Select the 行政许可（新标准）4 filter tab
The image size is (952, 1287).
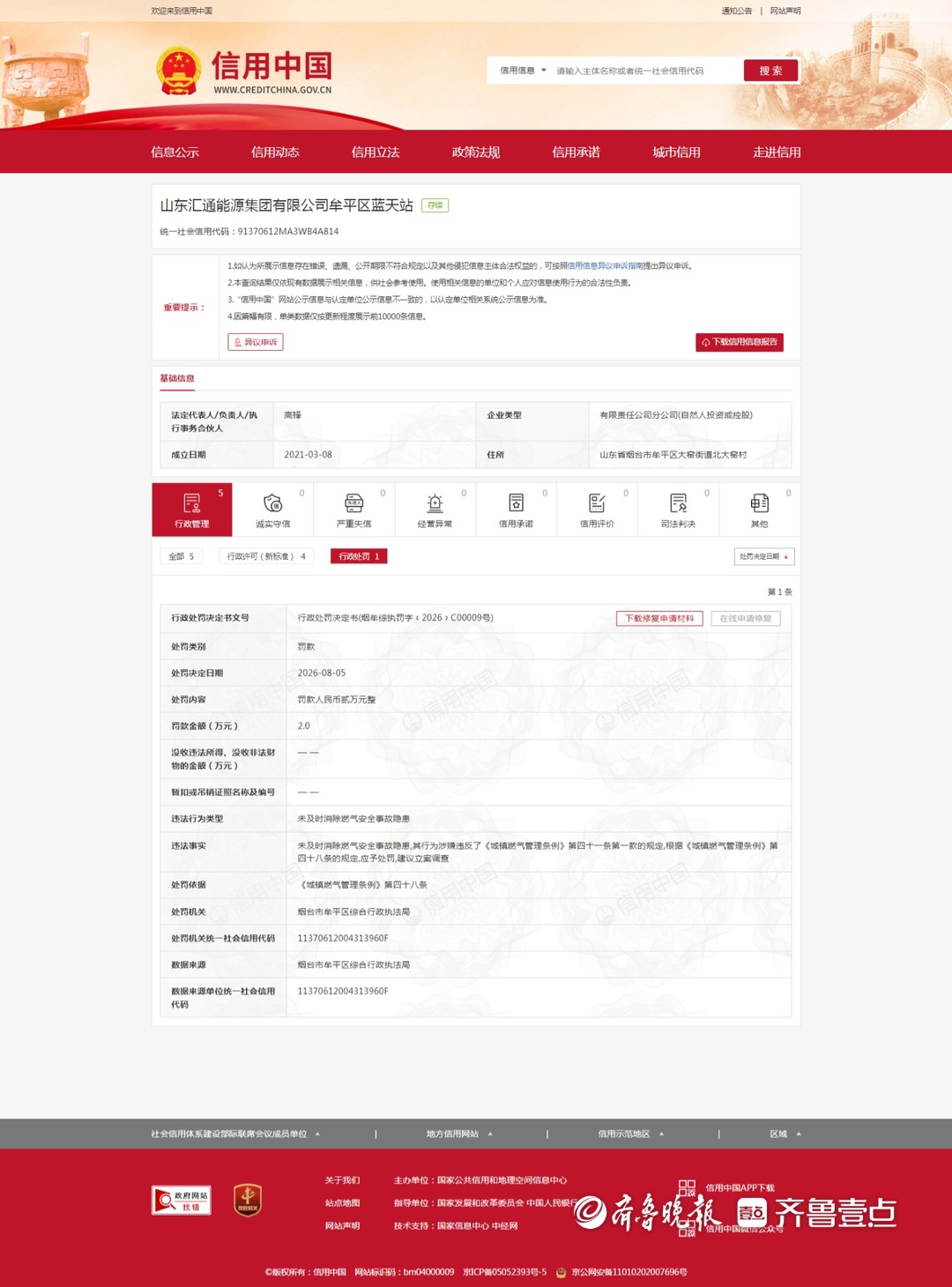[x=266, y=556]
